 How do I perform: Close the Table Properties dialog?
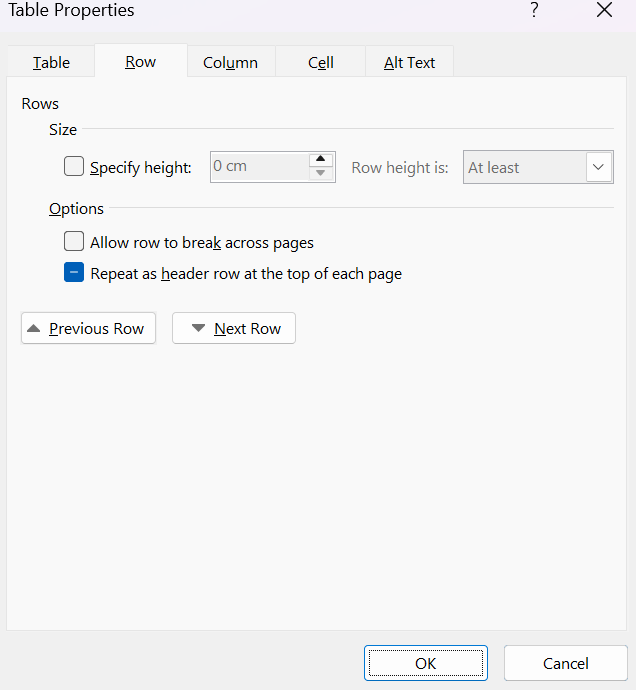coord(604,11)
